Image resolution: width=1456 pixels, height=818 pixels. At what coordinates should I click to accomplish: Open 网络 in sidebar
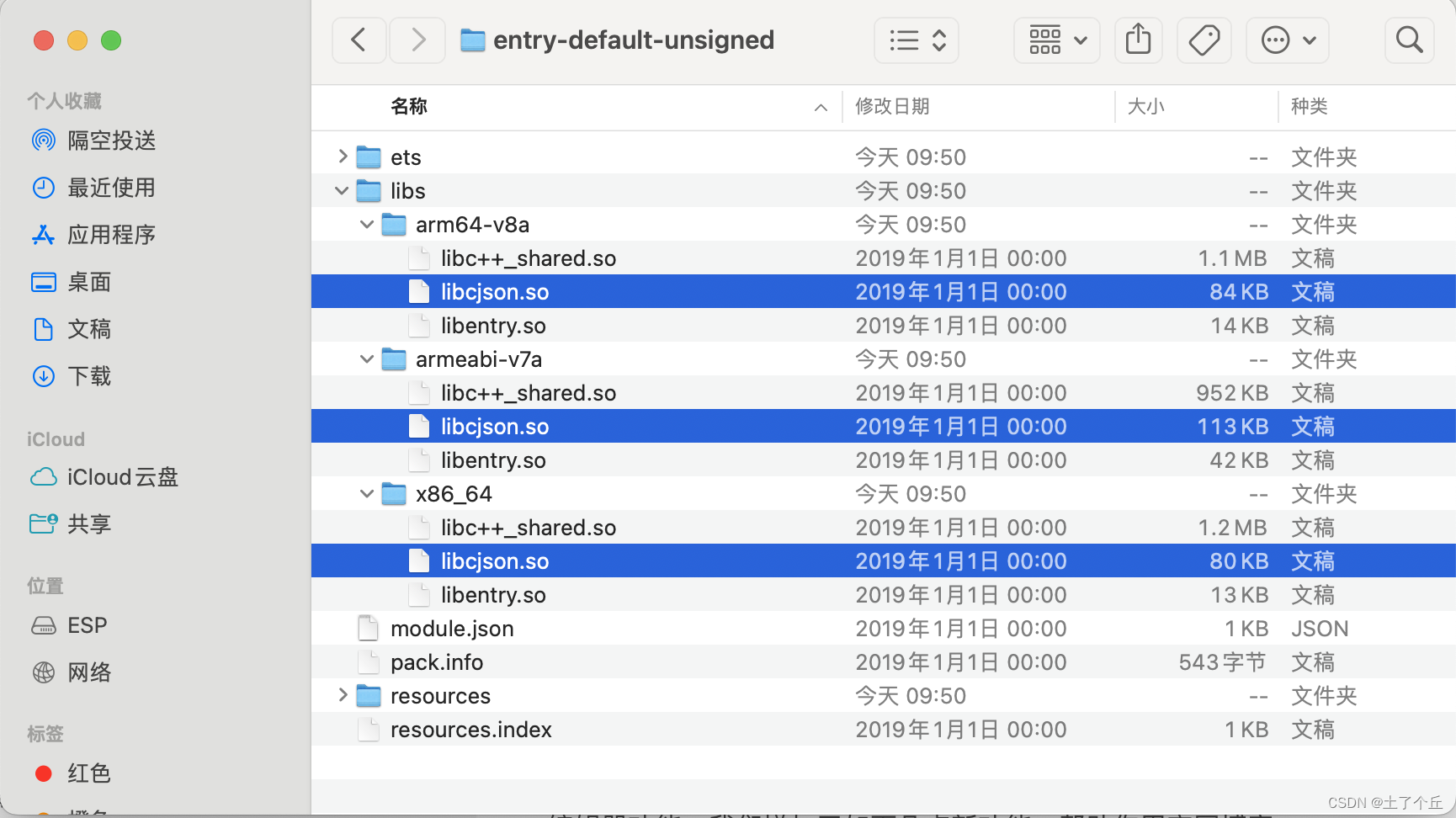pyautogui.click(x=72, y=672)
